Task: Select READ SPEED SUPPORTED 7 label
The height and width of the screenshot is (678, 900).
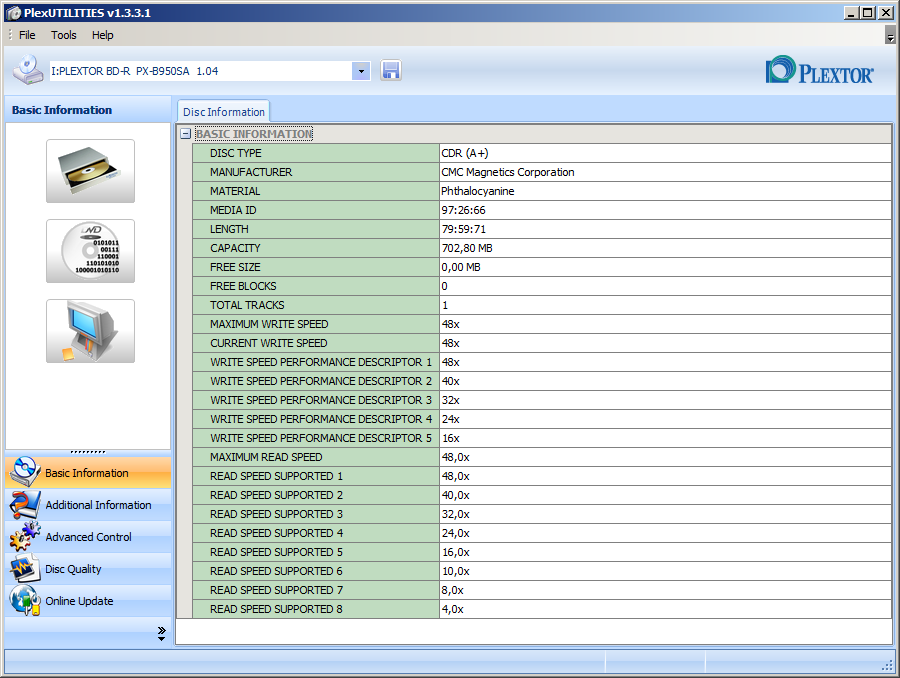Action: point(276,590)
